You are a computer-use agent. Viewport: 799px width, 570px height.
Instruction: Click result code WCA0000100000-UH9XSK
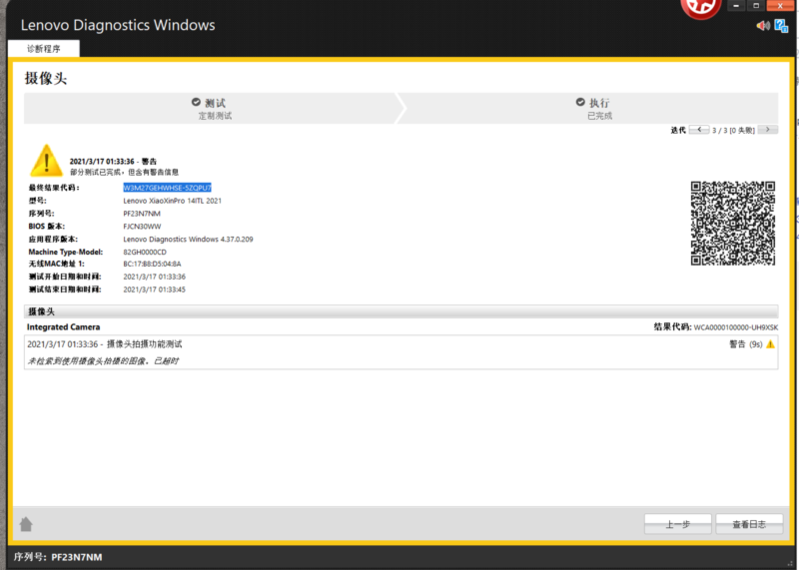[x=735, y=327]
